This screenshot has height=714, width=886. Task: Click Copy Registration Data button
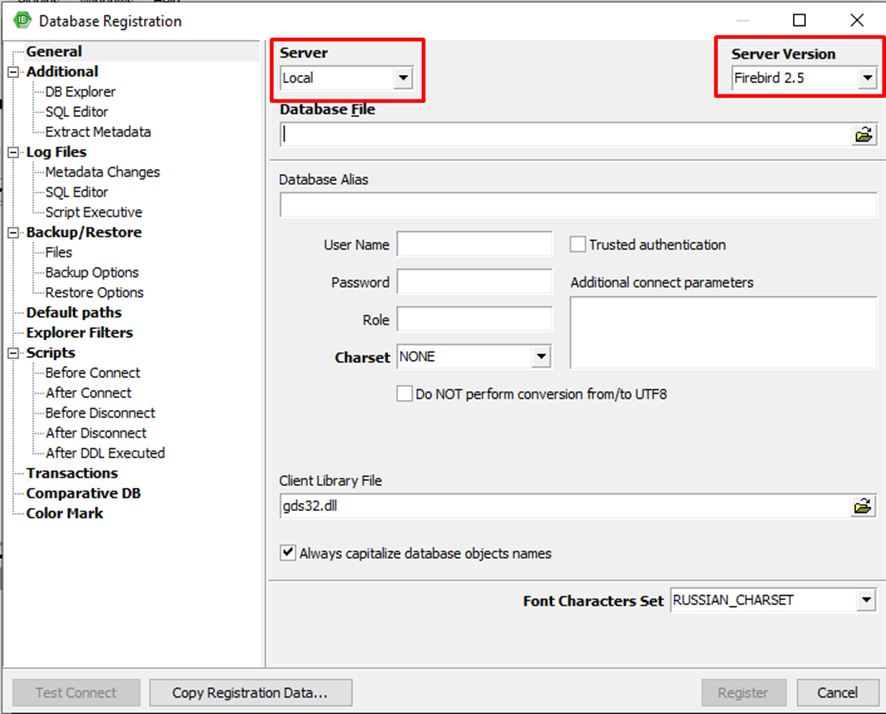250,693
